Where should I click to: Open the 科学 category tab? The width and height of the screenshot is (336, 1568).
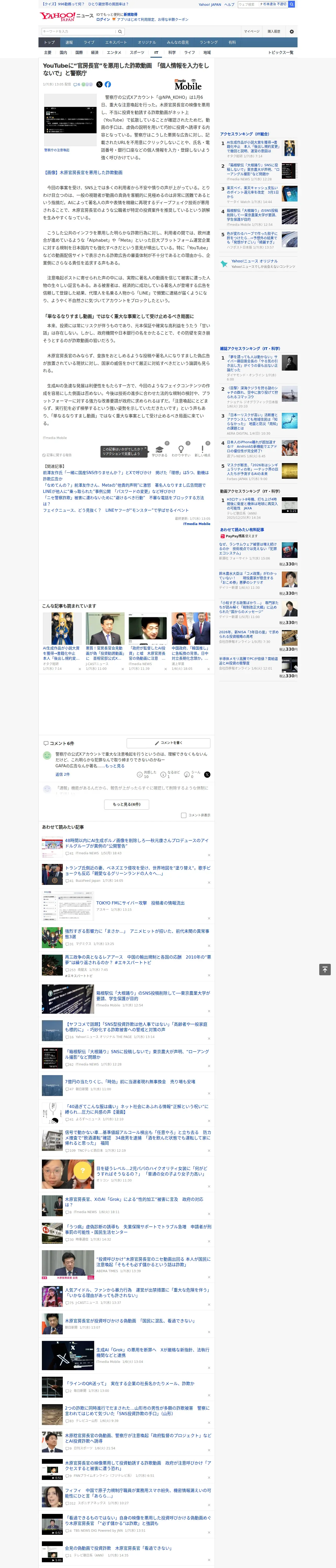click(x=172, y=52)
